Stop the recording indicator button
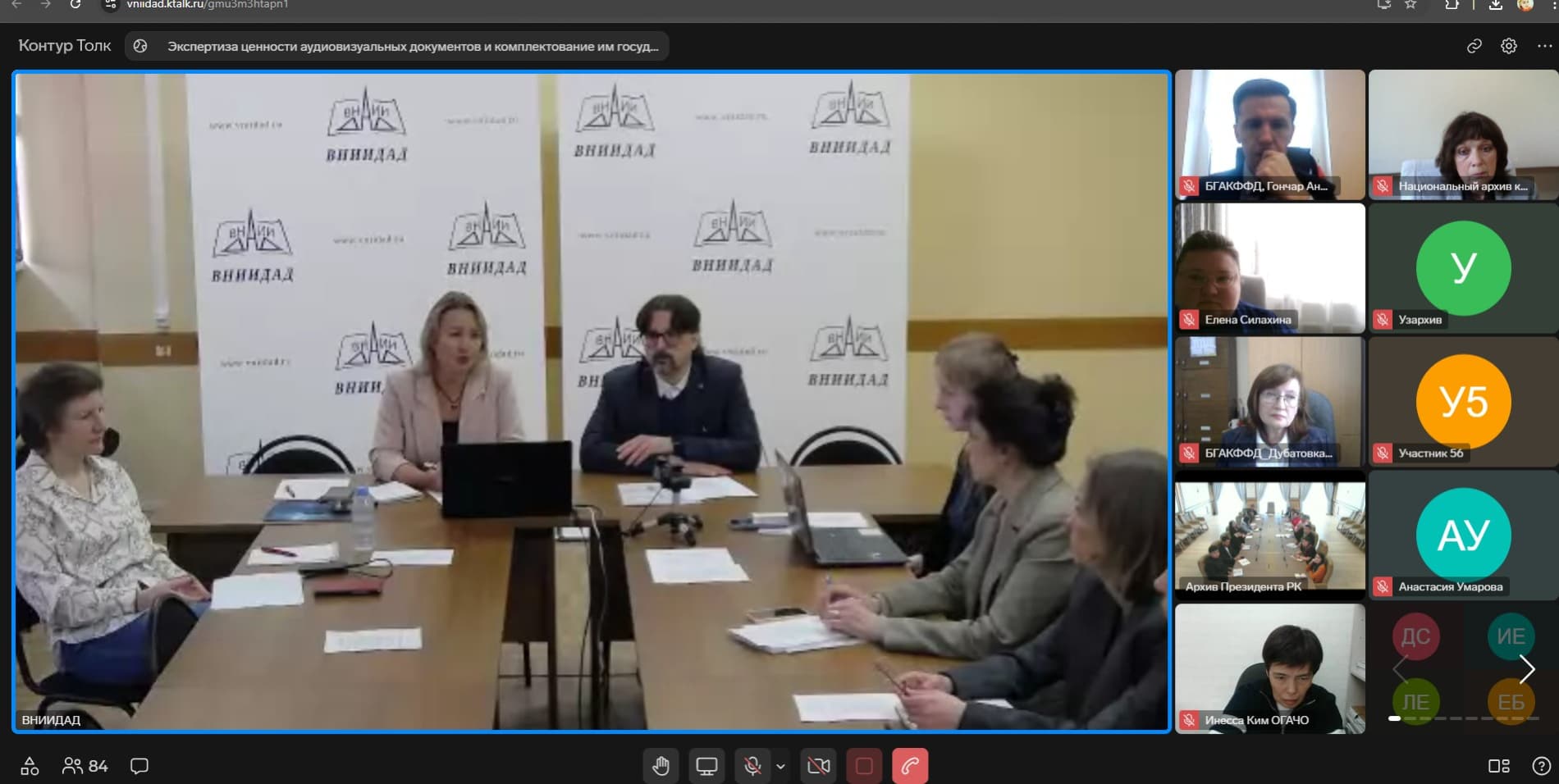1559x784 pixels. (x=863, y=766)
